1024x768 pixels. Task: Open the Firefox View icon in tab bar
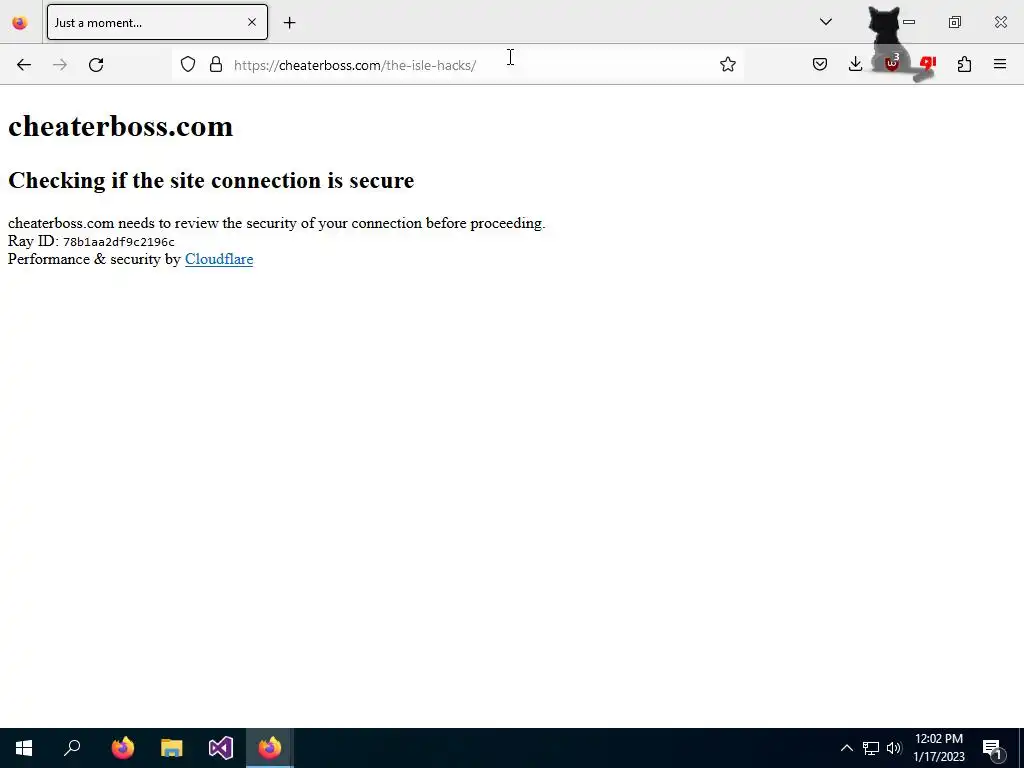[x=20, y=23]
